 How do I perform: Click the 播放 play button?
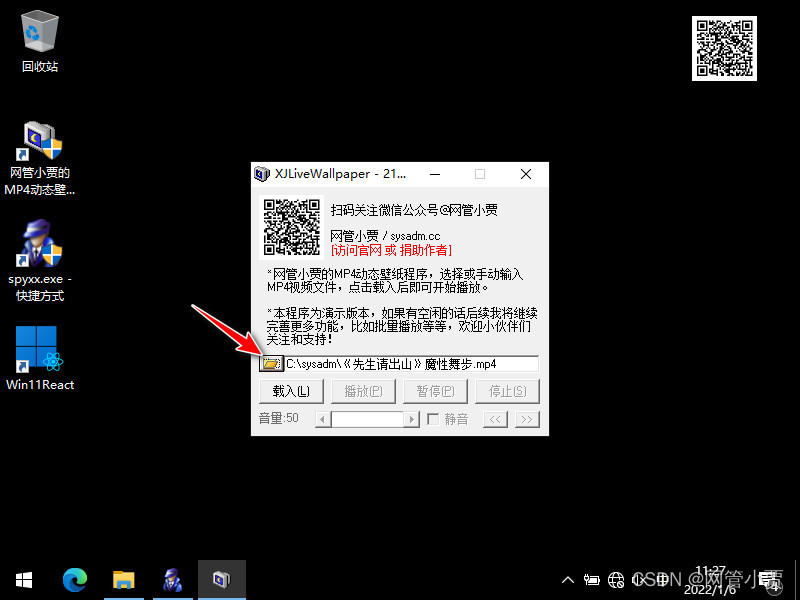point(363,391)
